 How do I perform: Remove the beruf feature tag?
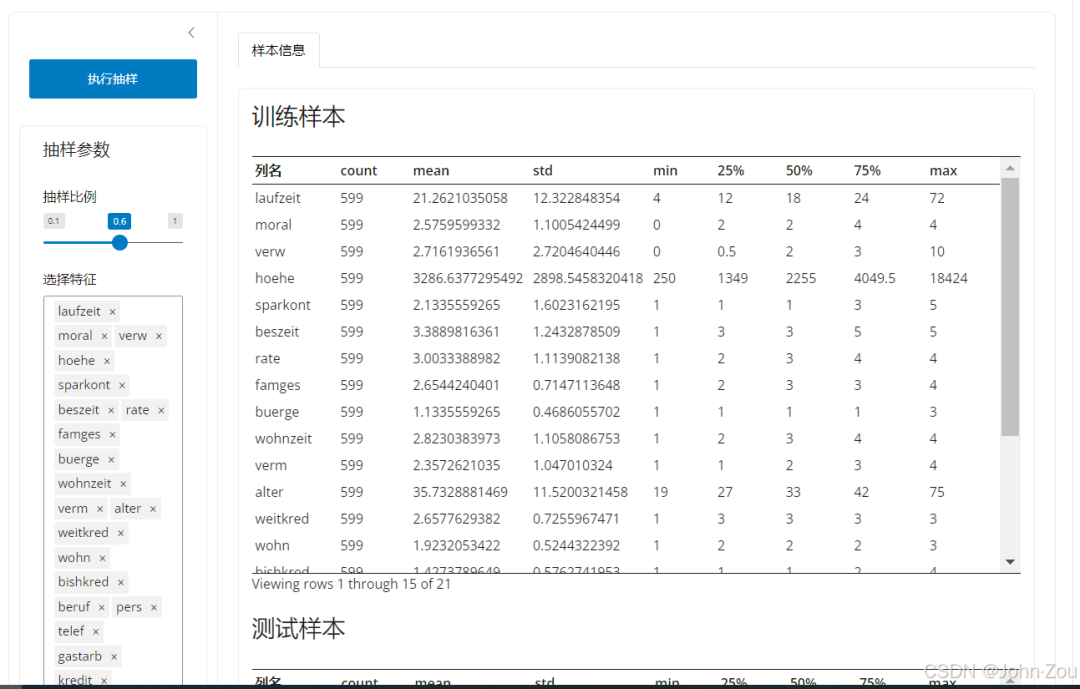tap(101, 607)
